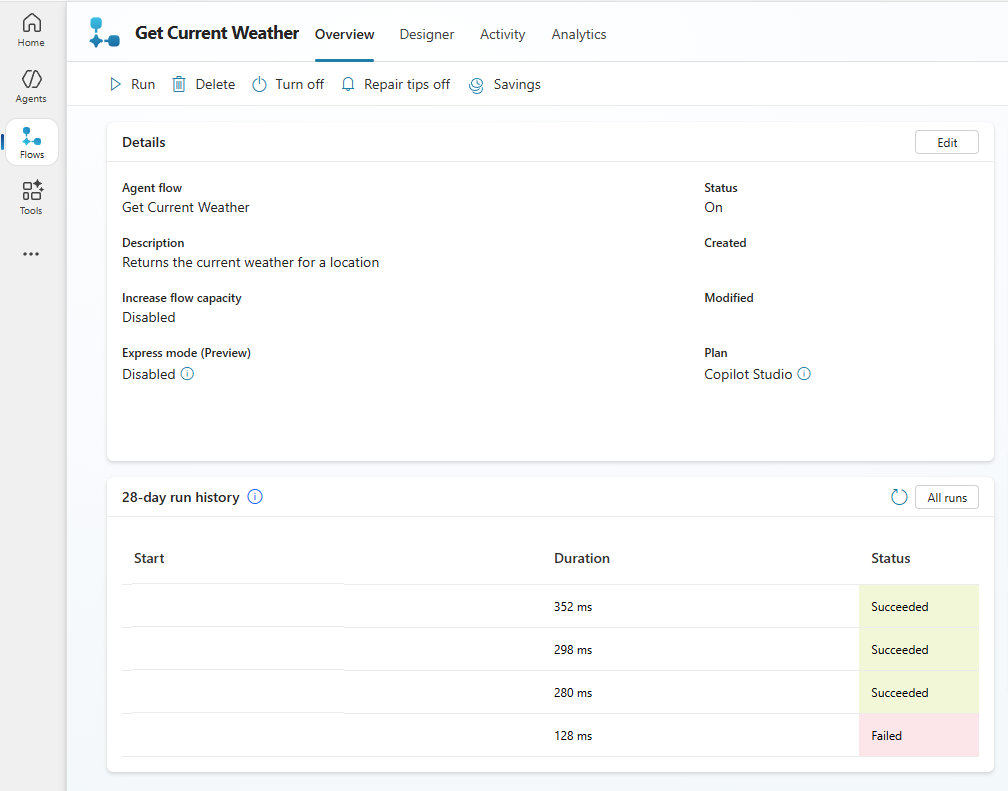Click the description 'Returns the current weather for a location'
1008x791 pixels.
[251, 262]
